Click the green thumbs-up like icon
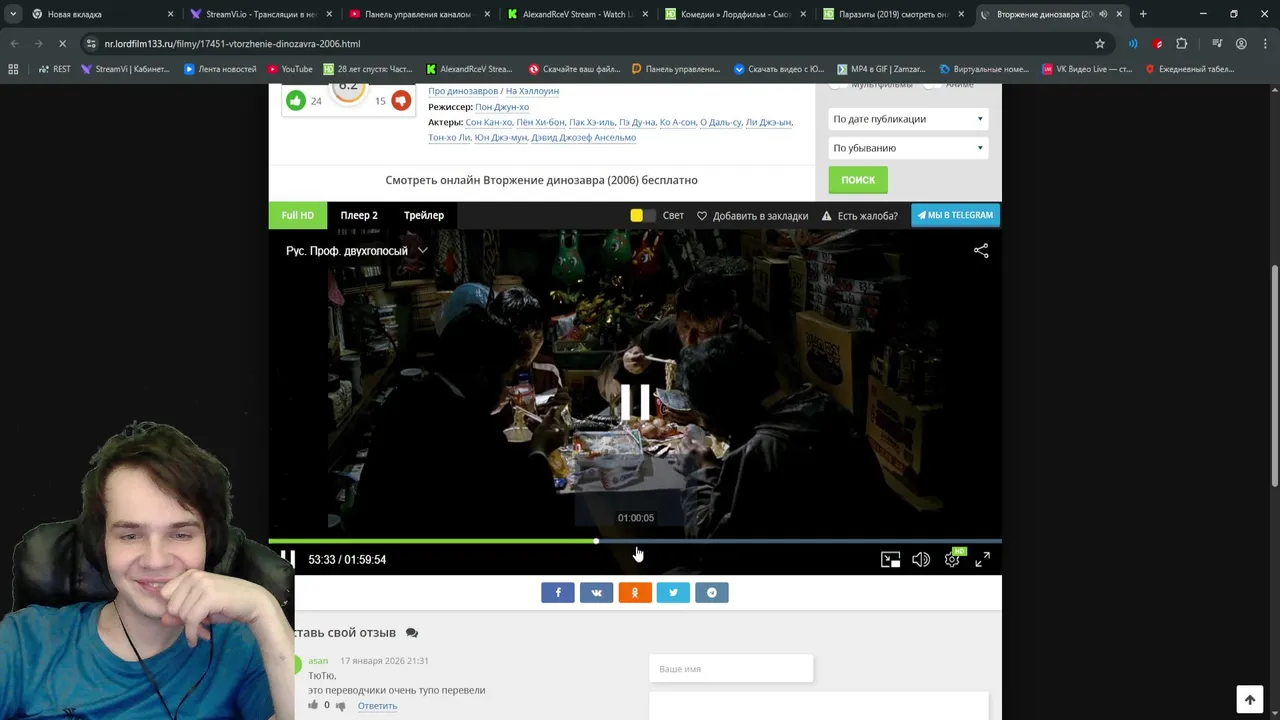 [296, 100]
